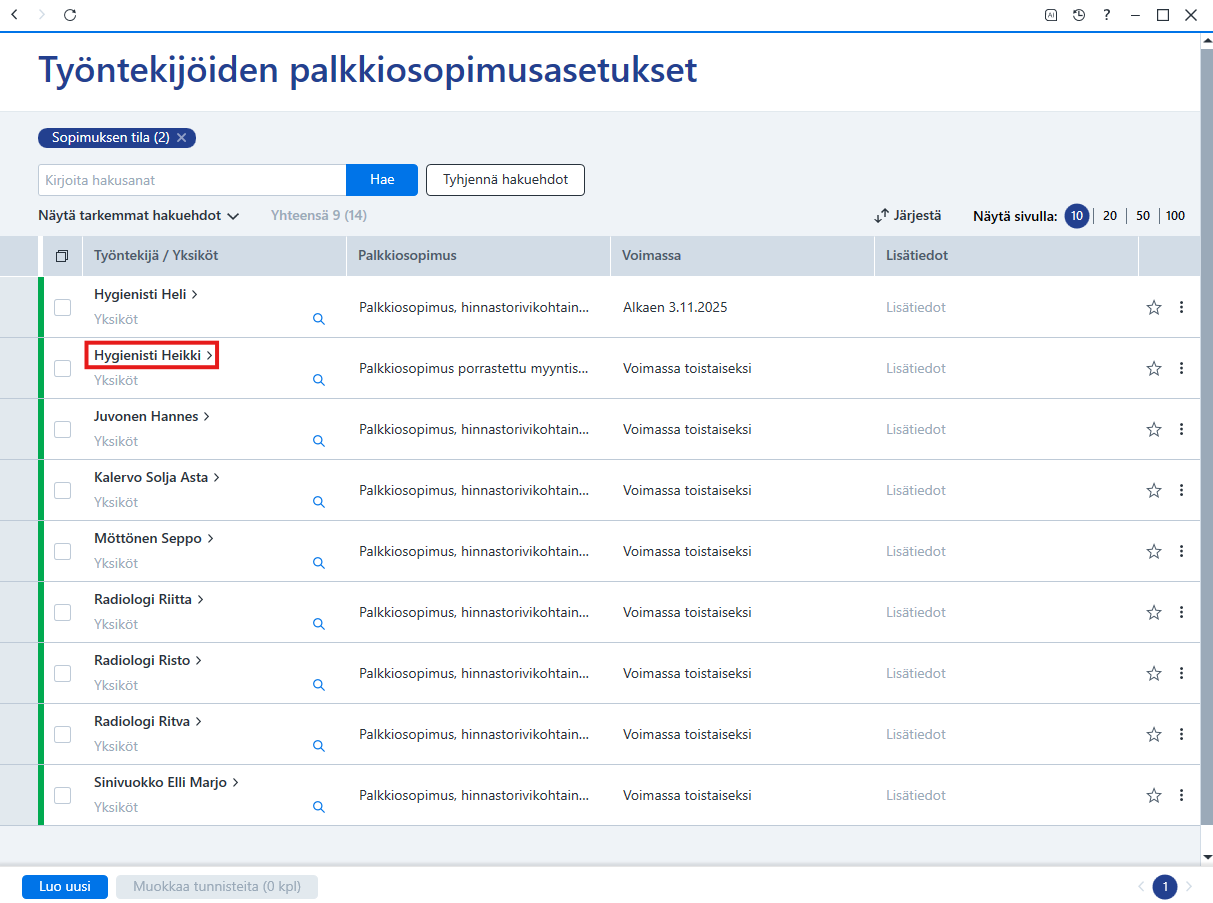Go to page 1 in pagination
This screenshot has width=1213, height=903.
tap(1165, 887)
